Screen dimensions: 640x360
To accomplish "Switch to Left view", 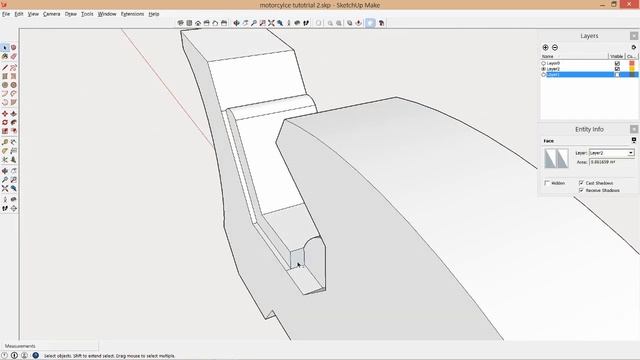I will click(224, 23).
